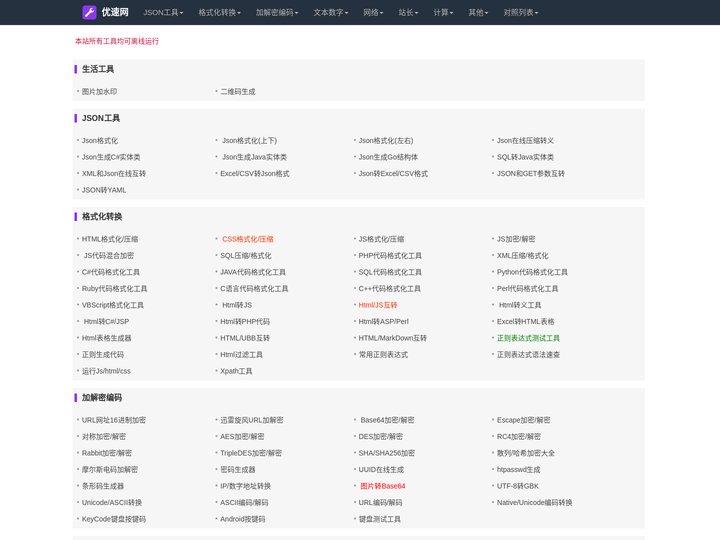This screenshot has width=720, height=540.
Task: Open SHA/SHA256加密 link
Action: point(387,453)
